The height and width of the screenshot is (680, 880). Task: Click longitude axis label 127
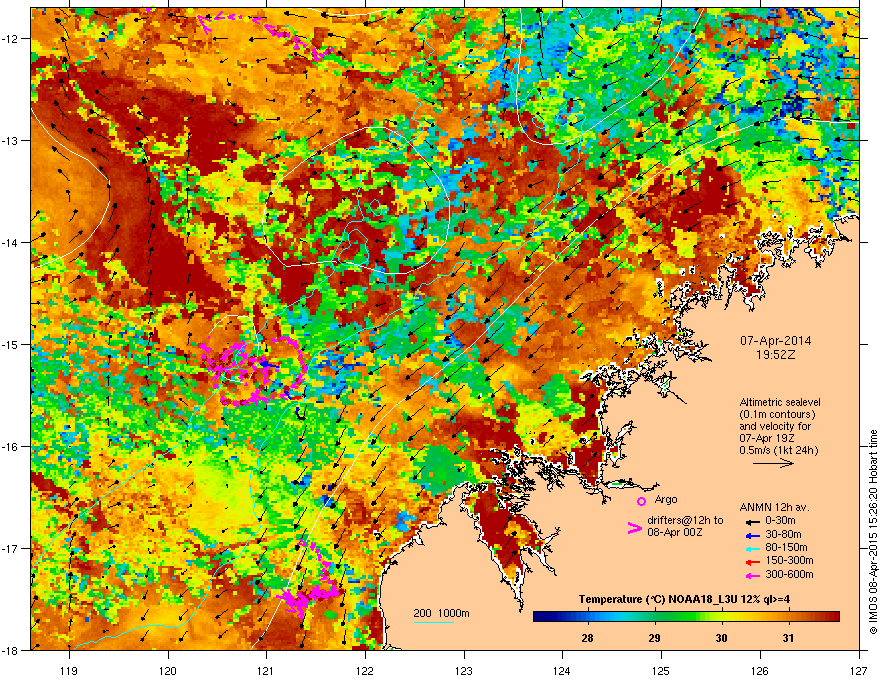(859, 670)
